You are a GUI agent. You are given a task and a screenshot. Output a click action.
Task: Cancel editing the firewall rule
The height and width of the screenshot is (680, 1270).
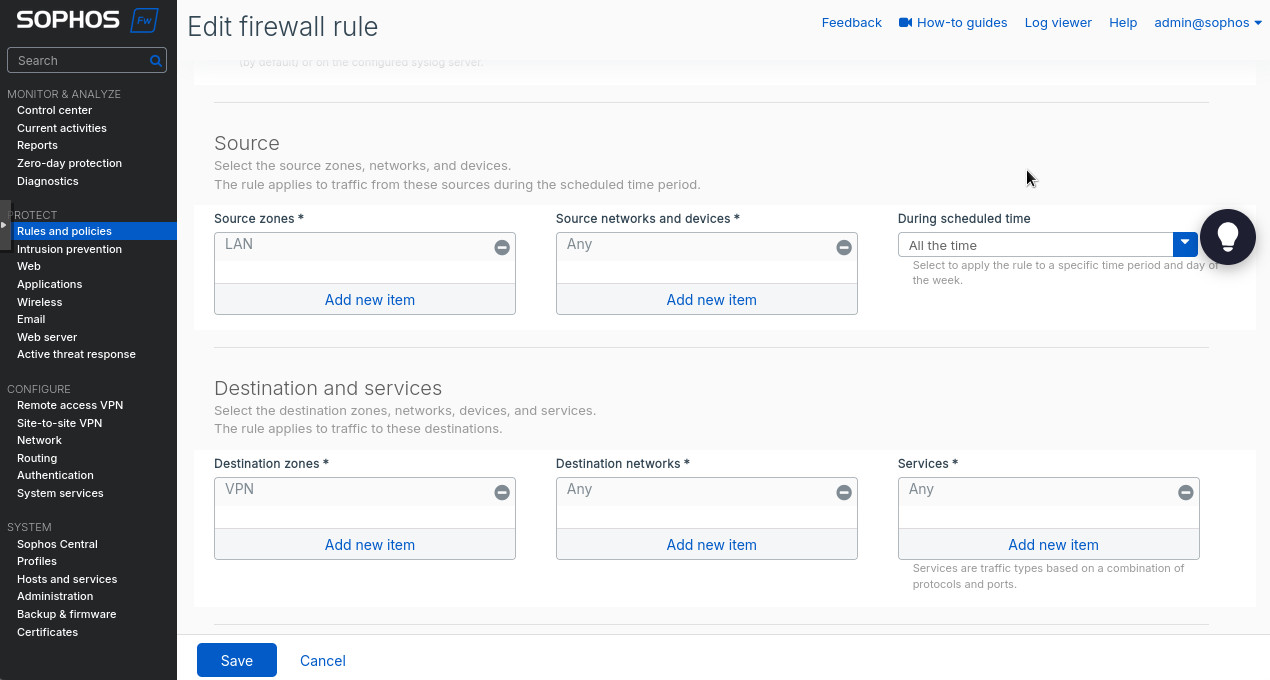click(322, 660)
